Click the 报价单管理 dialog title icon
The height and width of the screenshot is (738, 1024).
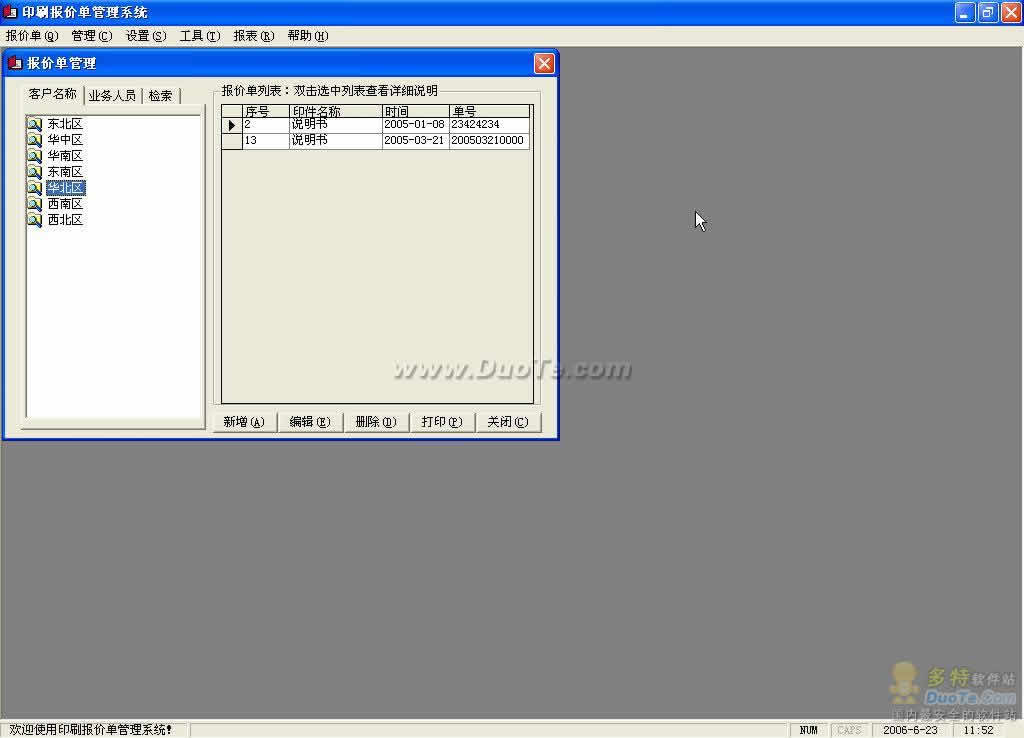pos(15,63)
